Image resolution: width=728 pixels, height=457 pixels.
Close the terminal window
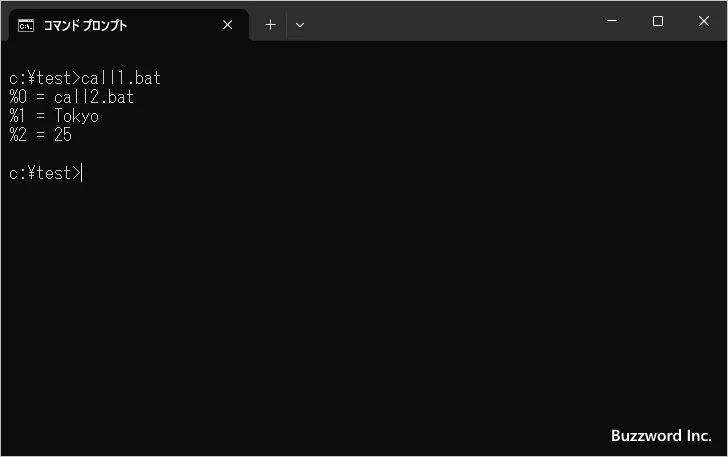tap(703, 21)
